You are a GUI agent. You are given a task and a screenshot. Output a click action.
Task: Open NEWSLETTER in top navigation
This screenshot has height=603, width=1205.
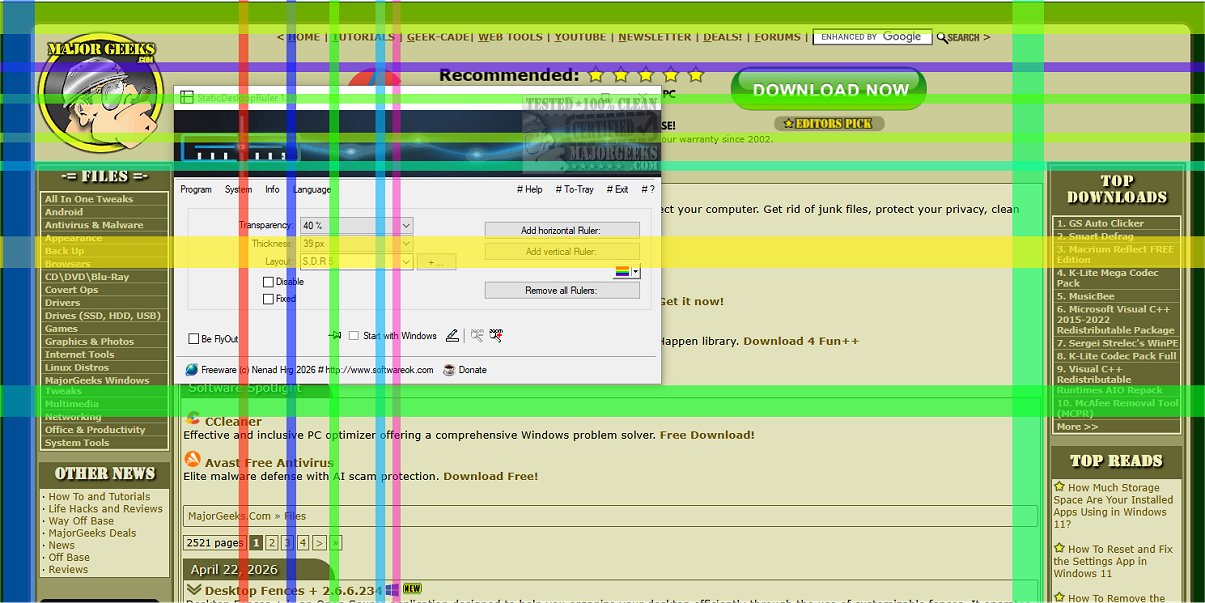tap(655, 37)
